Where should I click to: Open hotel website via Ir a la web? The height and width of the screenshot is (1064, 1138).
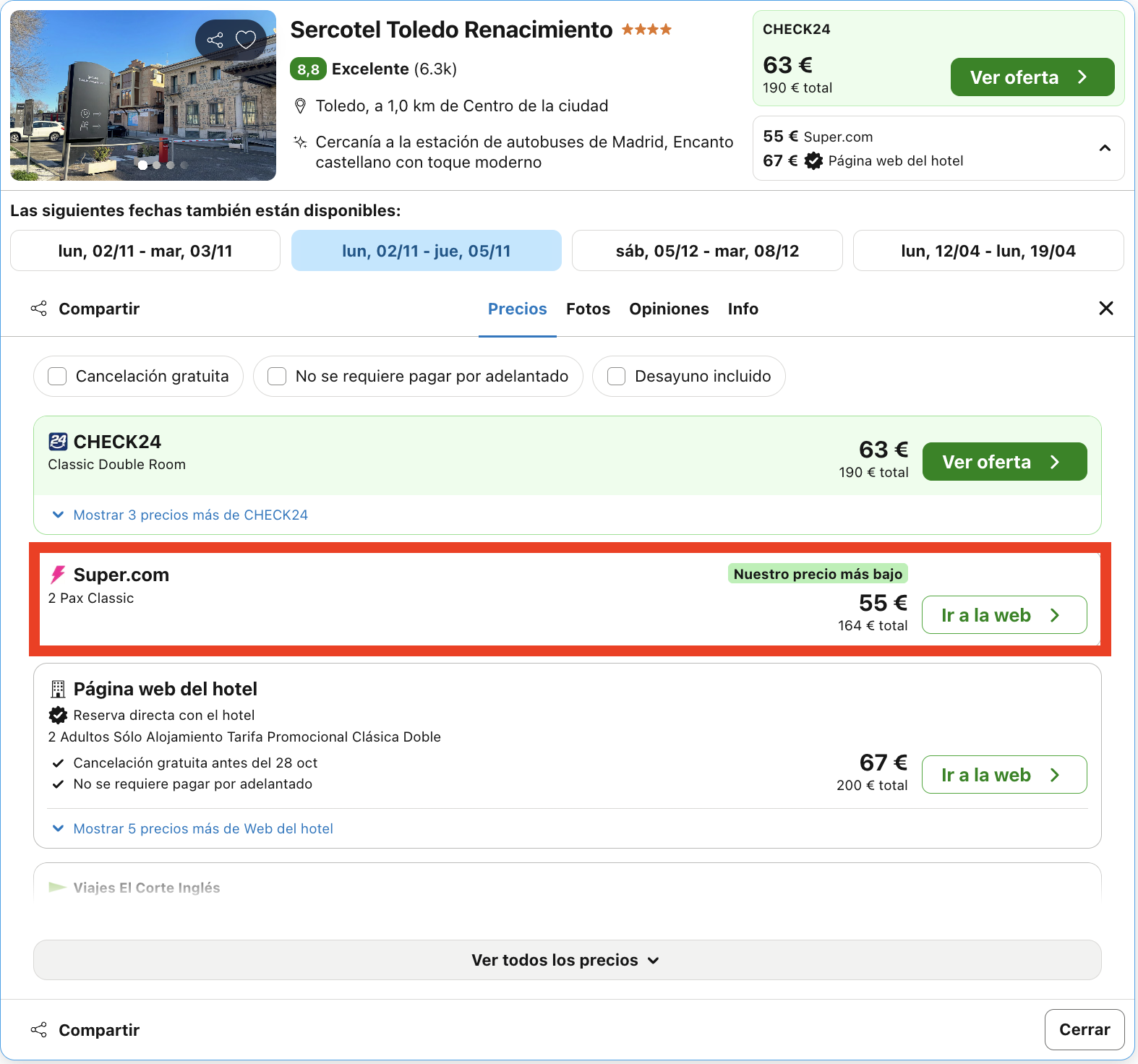pyautogui.click(x=1005, y=775)
